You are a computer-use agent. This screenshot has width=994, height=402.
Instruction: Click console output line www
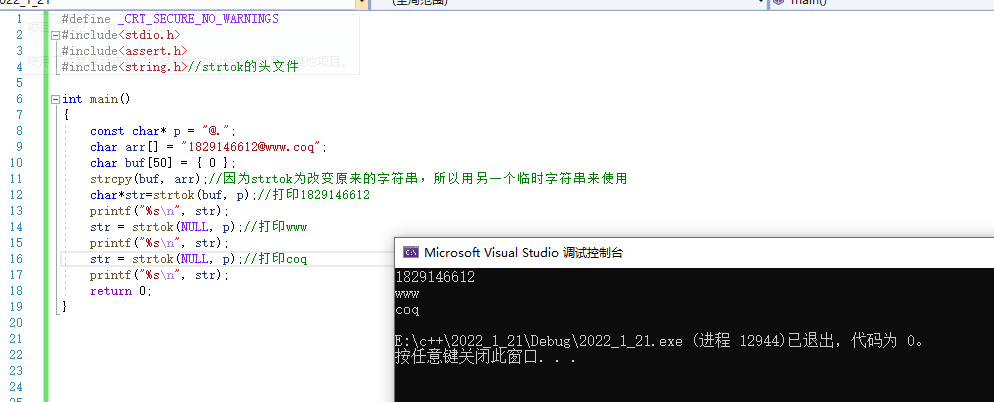(406, 294)
